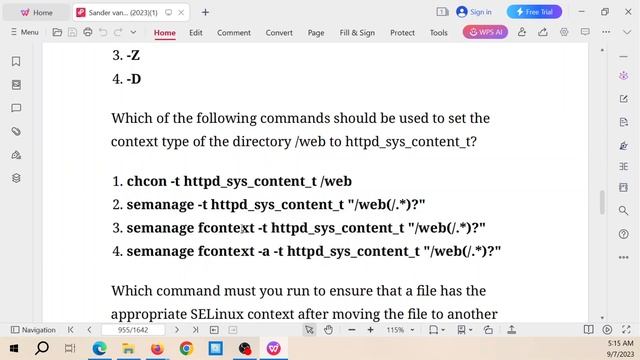Image resolution: width=640 pixels, height=360 pixels.
Task: Open Google Chrome from the taskbar
Action: pyautogui.click(x=186, y=349)
